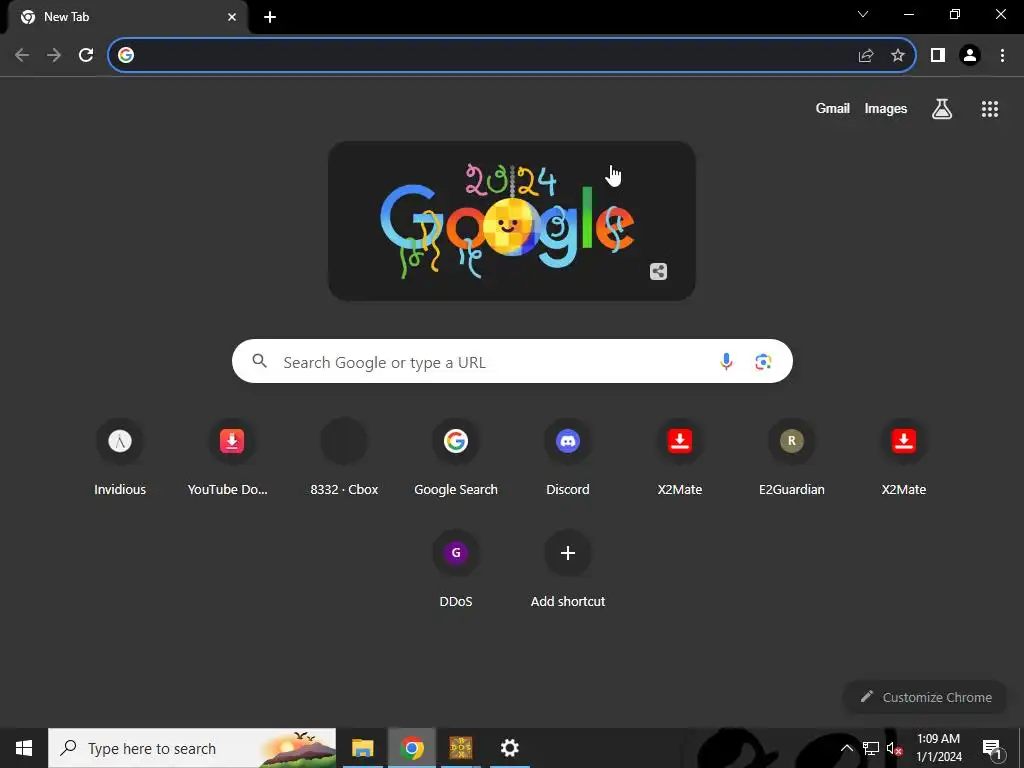Open the X2Mate shortcut next to Discord
This screenshot has width=1024, height=768.
[680, 457]
